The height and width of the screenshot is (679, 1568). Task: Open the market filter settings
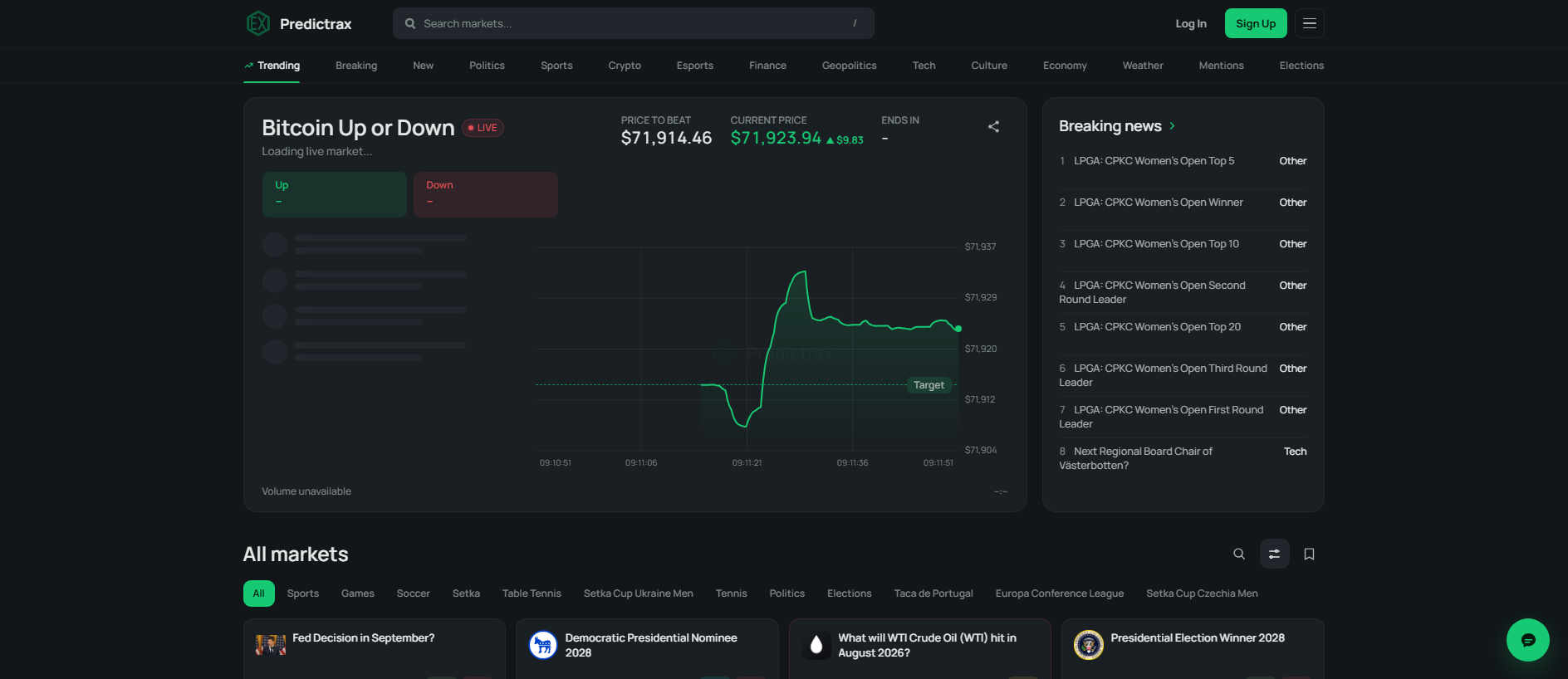coord(1274,554)
